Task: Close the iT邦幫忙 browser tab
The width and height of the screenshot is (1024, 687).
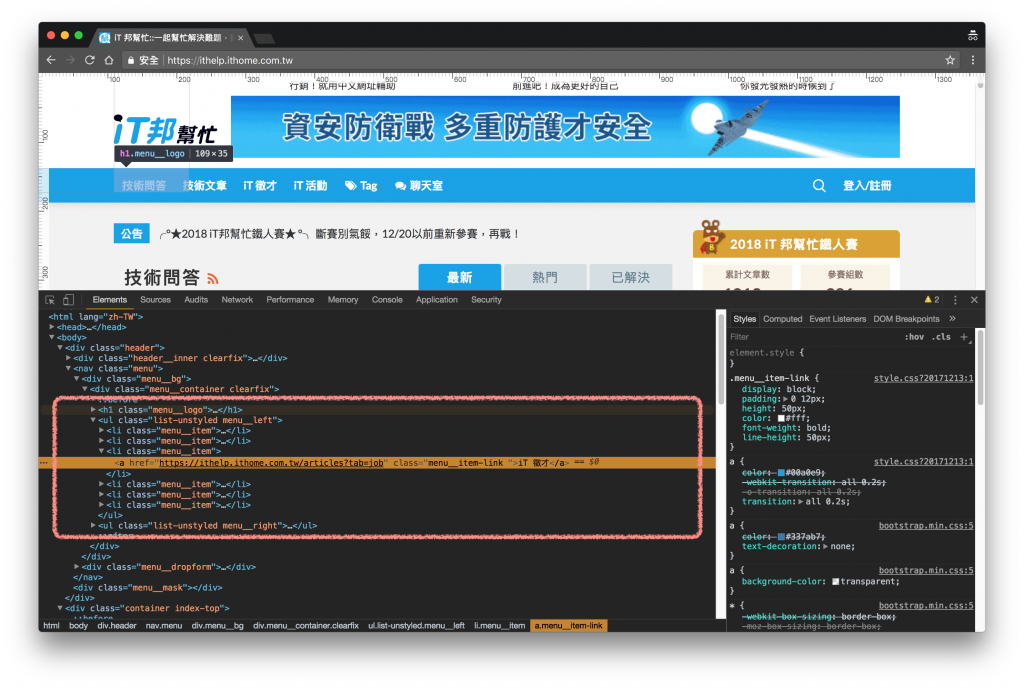Action: click(x=240, y=38)
